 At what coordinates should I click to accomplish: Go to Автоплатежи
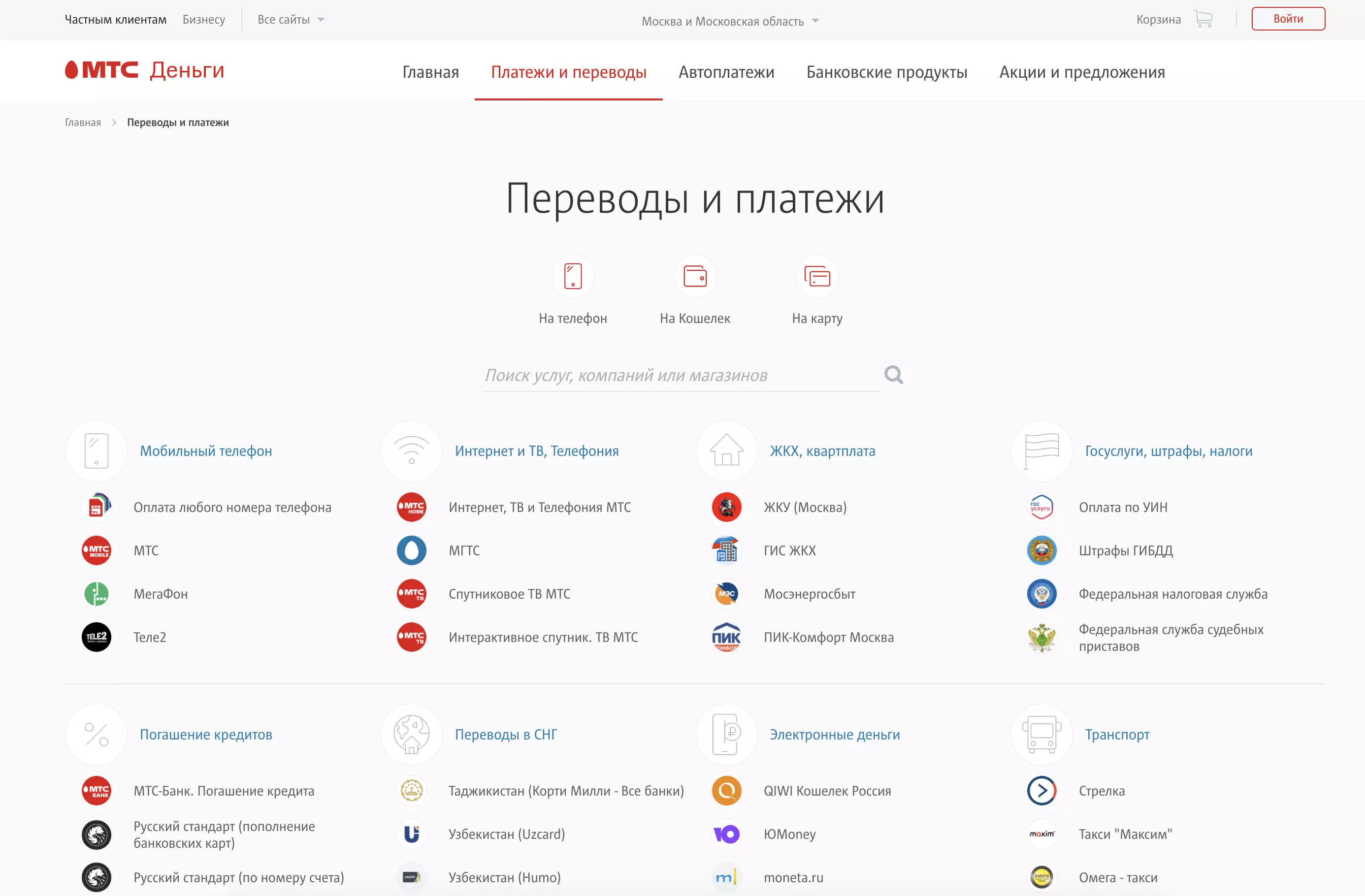(x=726, y=72)
